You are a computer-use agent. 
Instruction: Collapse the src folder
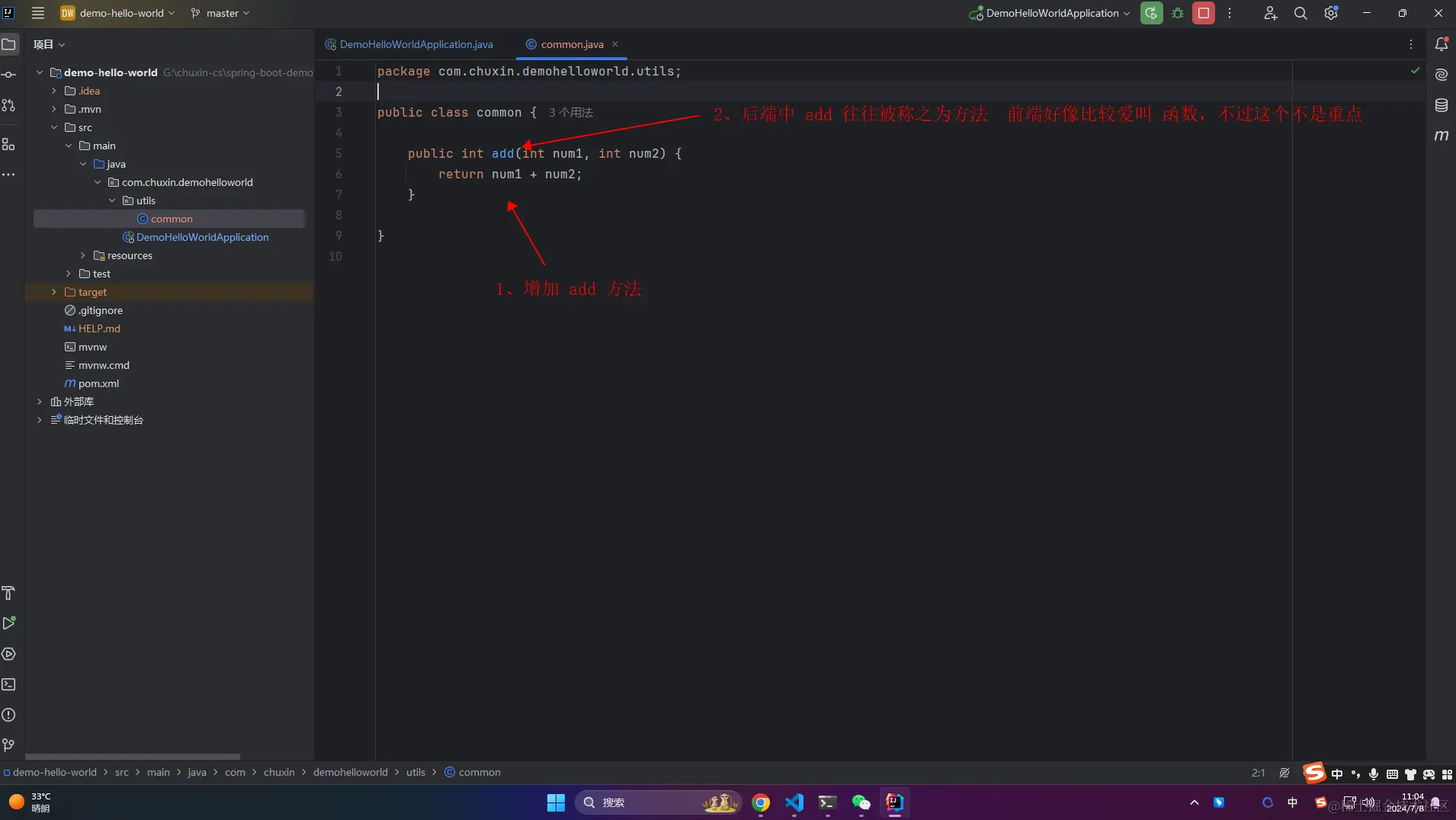(x=53, y=127)
